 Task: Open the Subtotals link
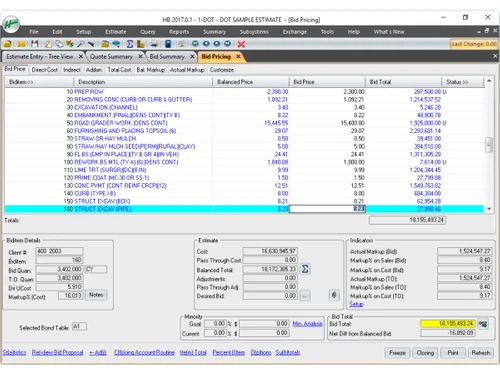288,353
